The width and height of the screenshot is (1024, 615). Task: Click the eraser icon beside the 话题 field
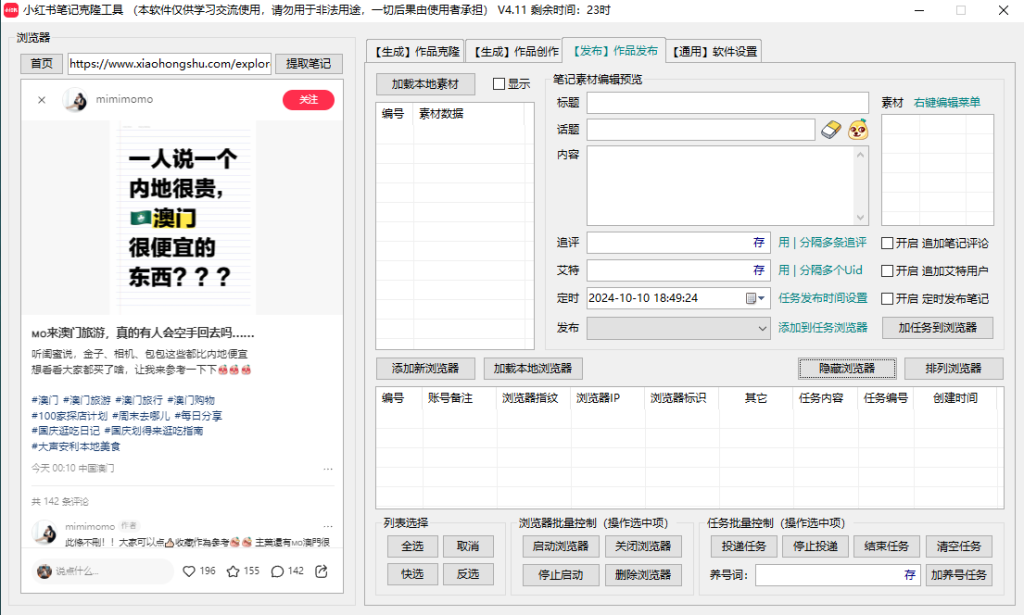tap(832, 130)
